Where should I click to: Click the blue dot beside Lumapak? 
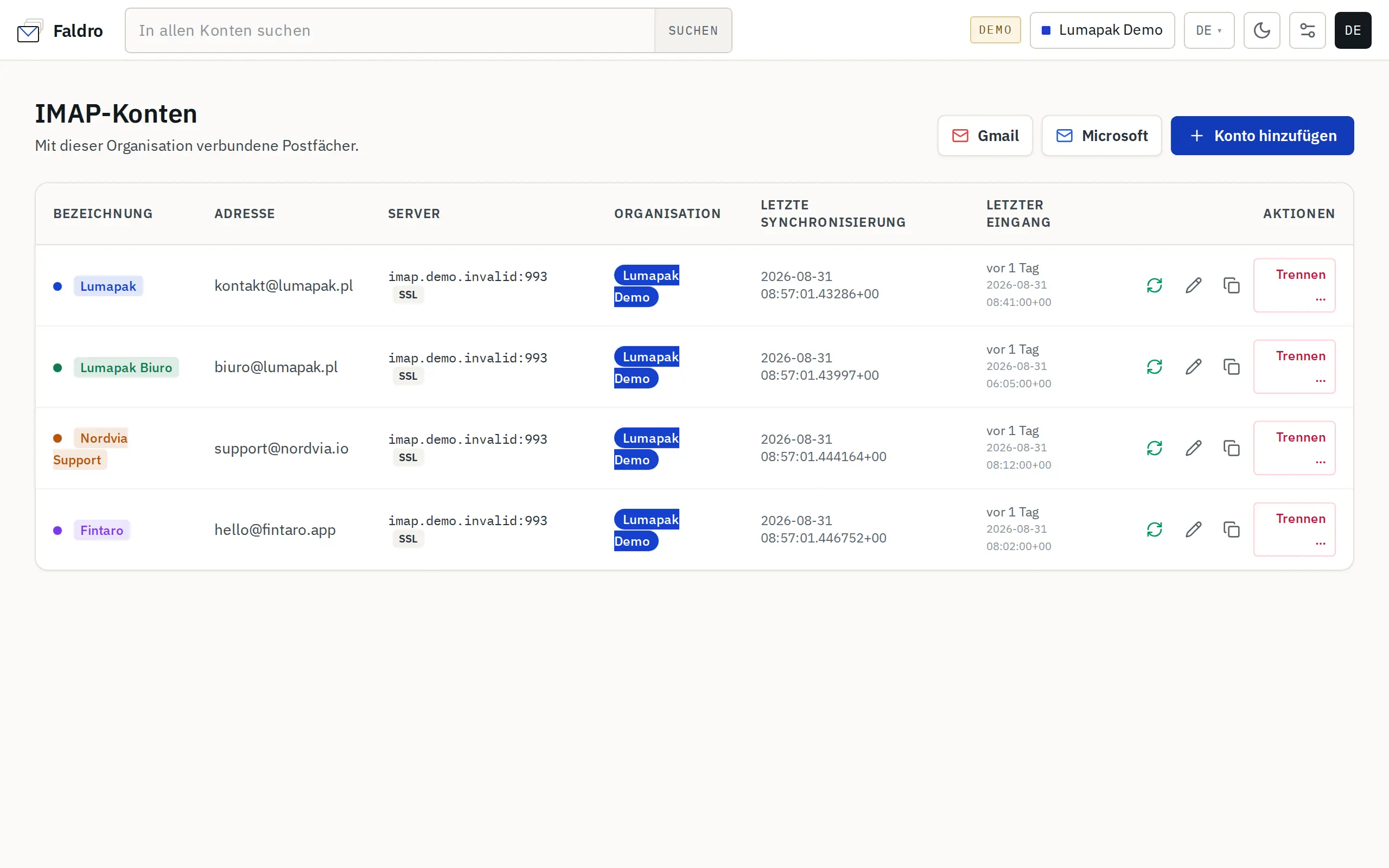pyautogui.click(x=58, y=286)
